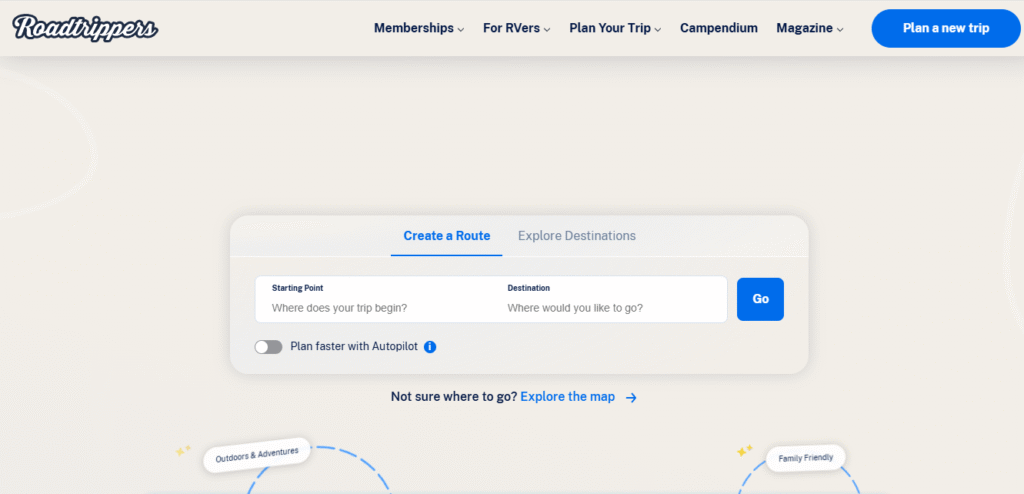Click the Destination input field

pos(612,307)
